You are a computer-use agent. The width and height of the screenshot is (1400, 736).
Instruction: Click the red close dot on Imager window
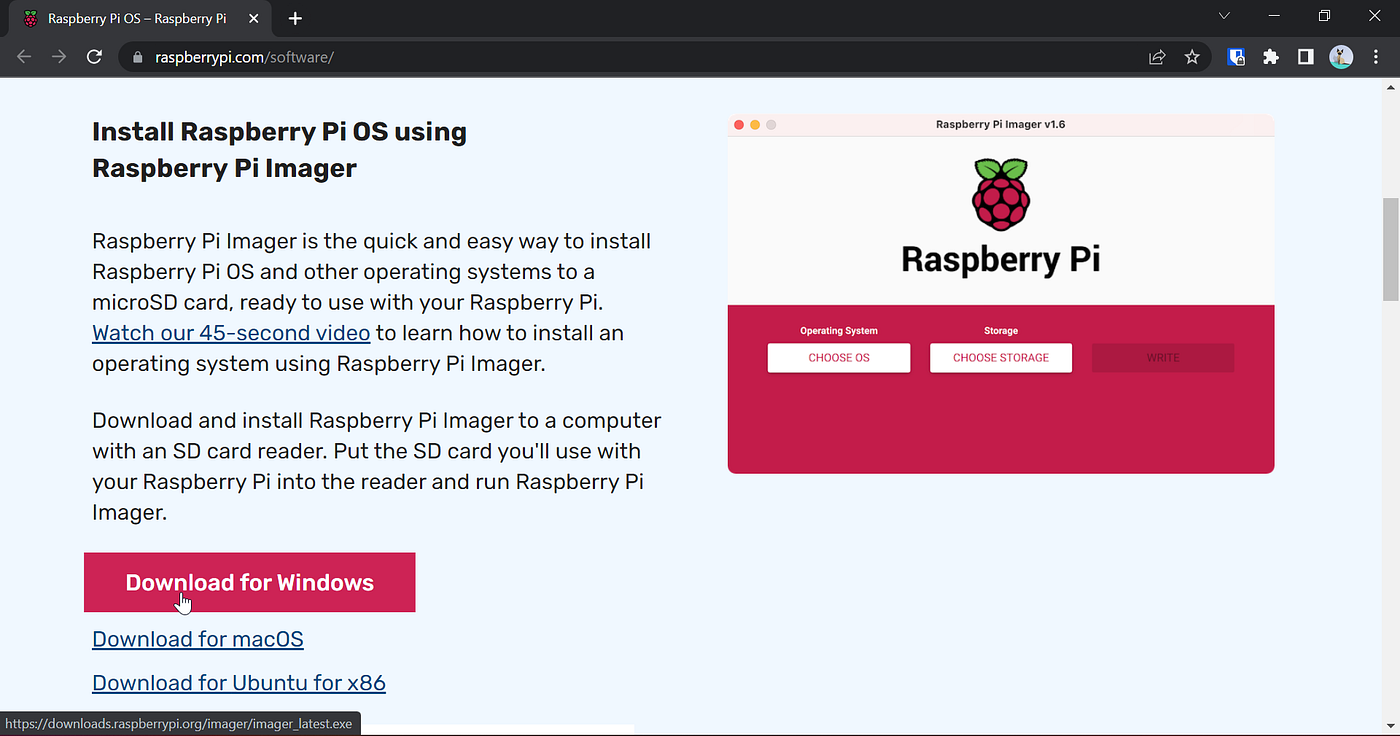coord(739,125)
